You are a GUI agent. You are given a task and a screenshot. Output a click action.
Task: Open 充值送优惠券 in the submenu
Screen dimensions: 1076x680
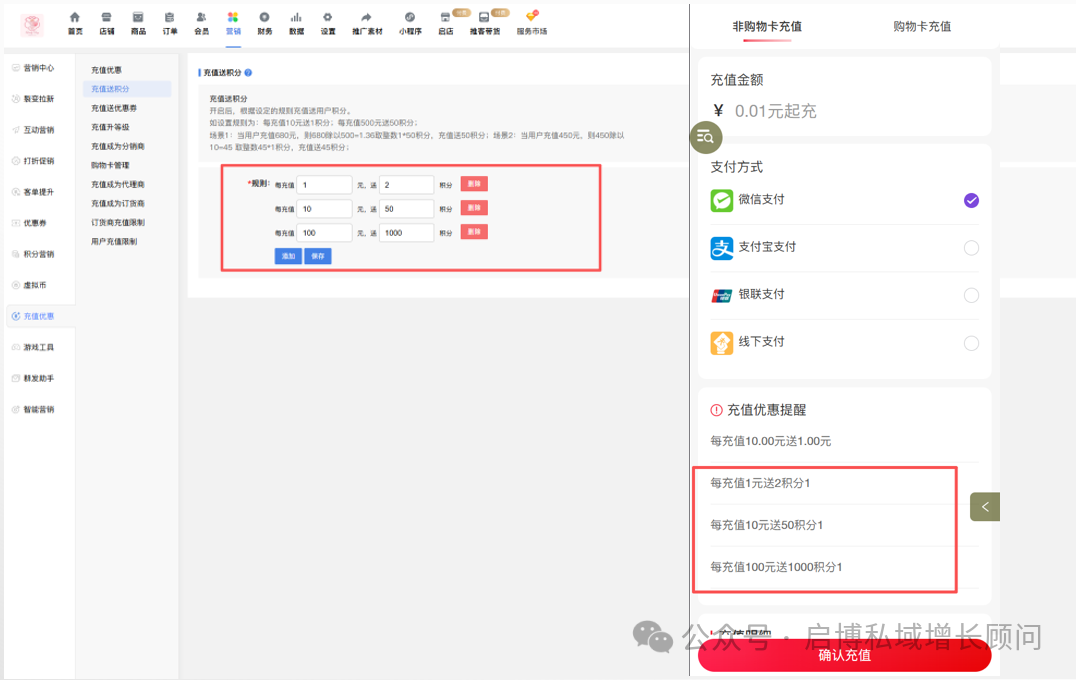tap(113, 108)
